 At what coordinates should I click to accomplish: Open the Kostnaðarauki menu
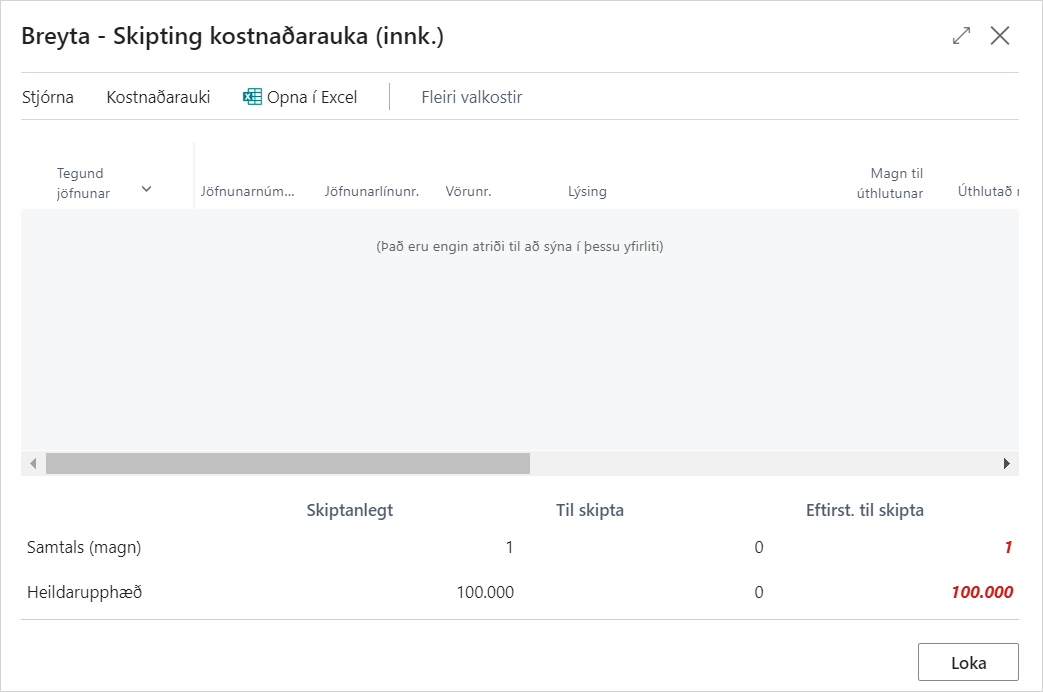[x=158, y=97]
